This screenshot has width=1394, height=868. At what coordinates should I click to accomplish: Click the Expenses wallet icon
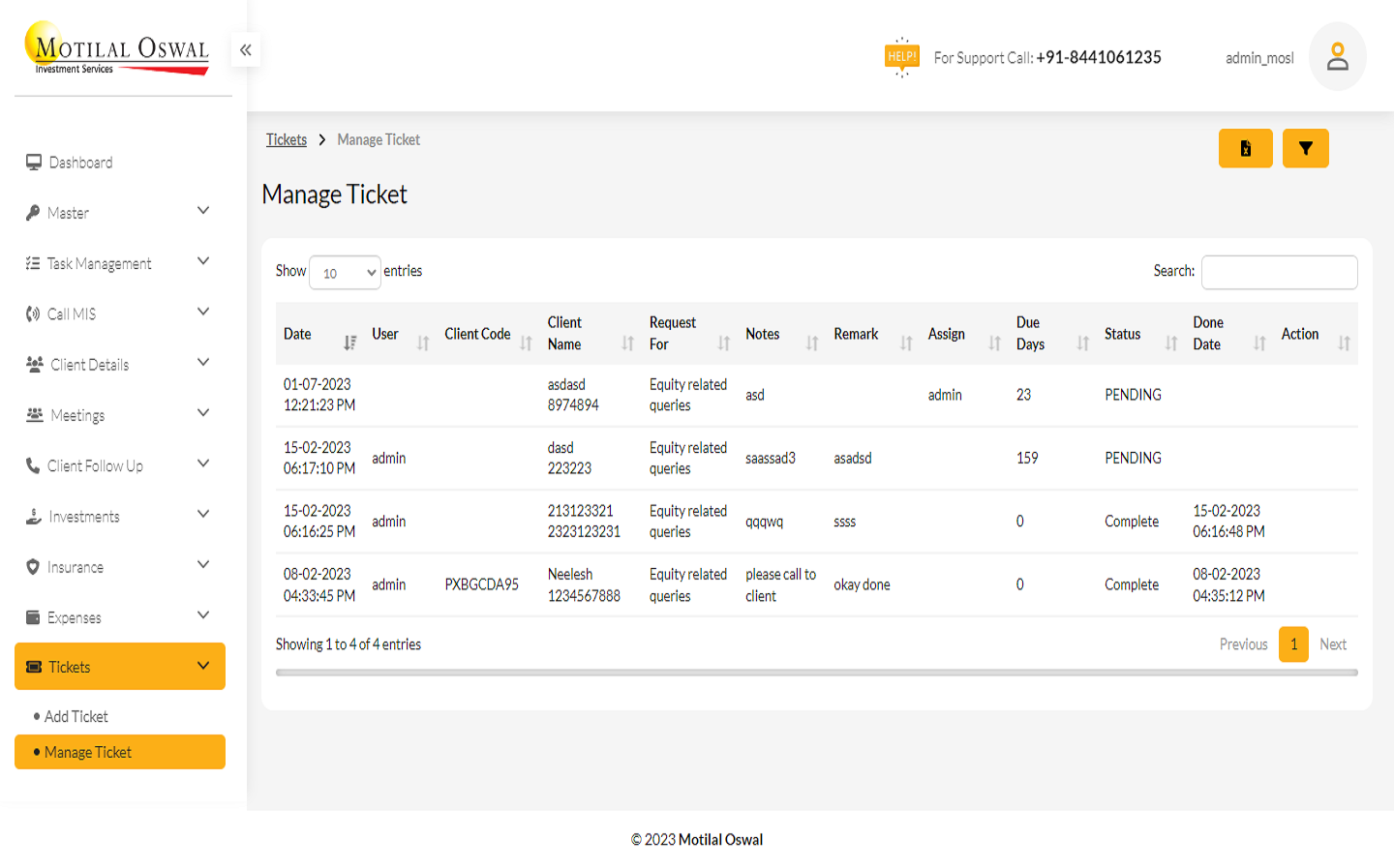pyautogui.click(x=33, y=617)
